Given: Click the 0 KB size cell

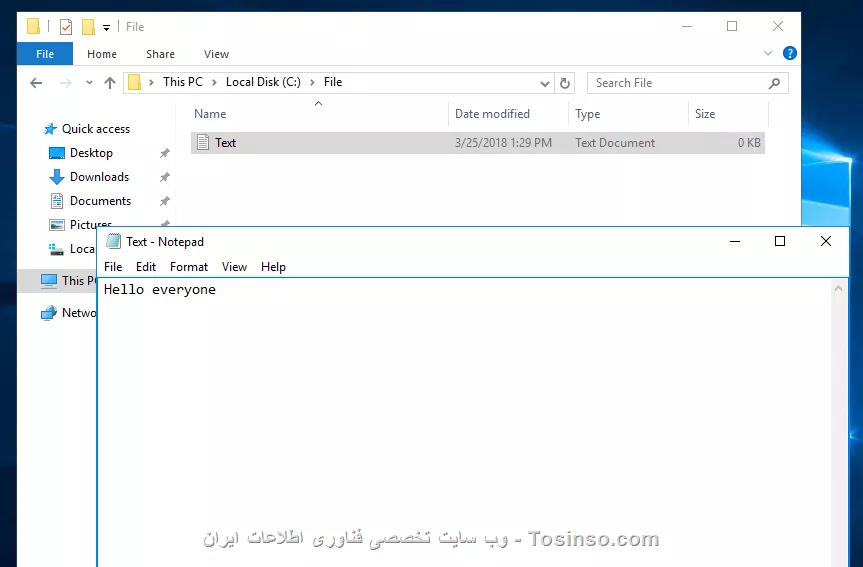Looking at the screenshot, I should pyautogui.click(x=749, y=143).
